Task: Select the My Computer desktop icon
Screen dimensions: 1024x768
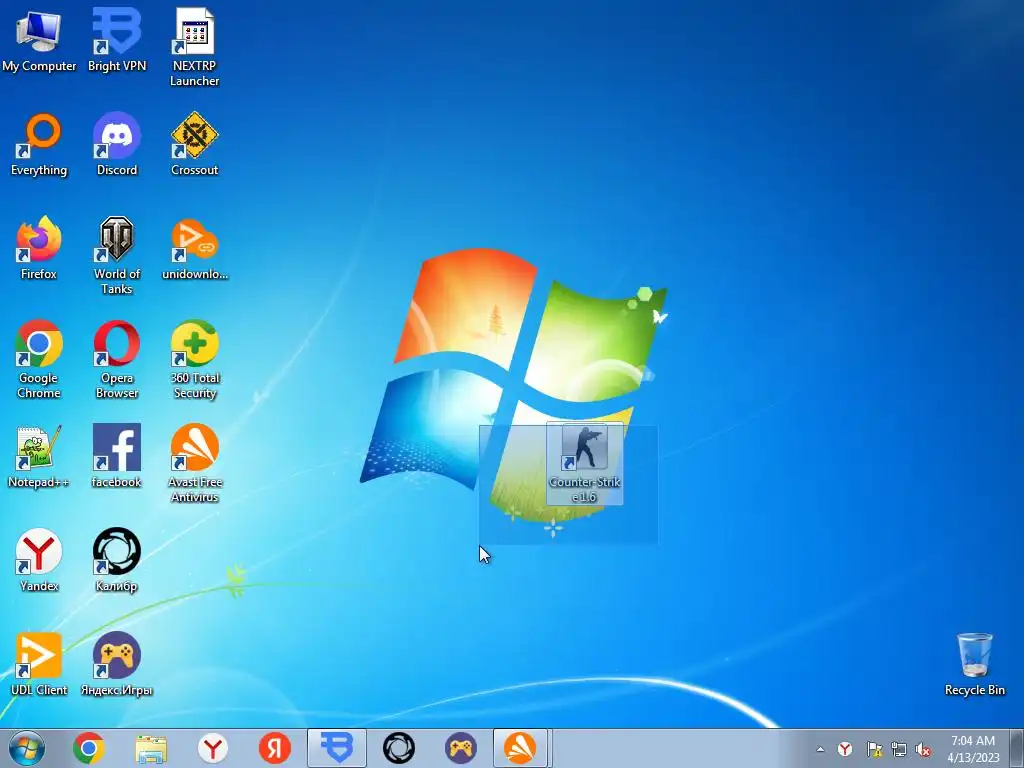Action: pos(39,40)
